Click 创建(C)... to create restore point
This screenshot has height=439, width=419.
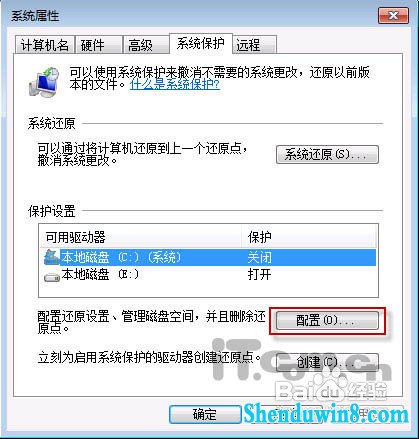[x=327, y=362]
